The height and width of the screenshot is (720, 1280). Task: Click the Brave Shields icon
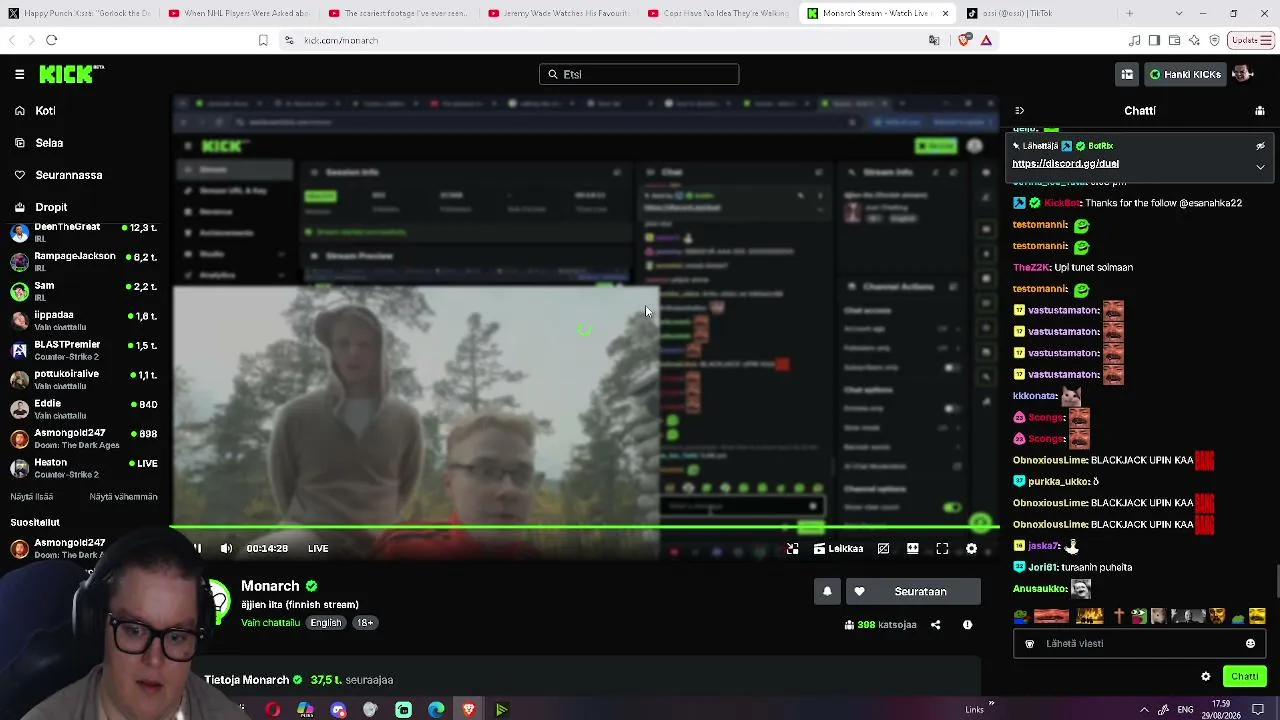[x=964, y=40]
